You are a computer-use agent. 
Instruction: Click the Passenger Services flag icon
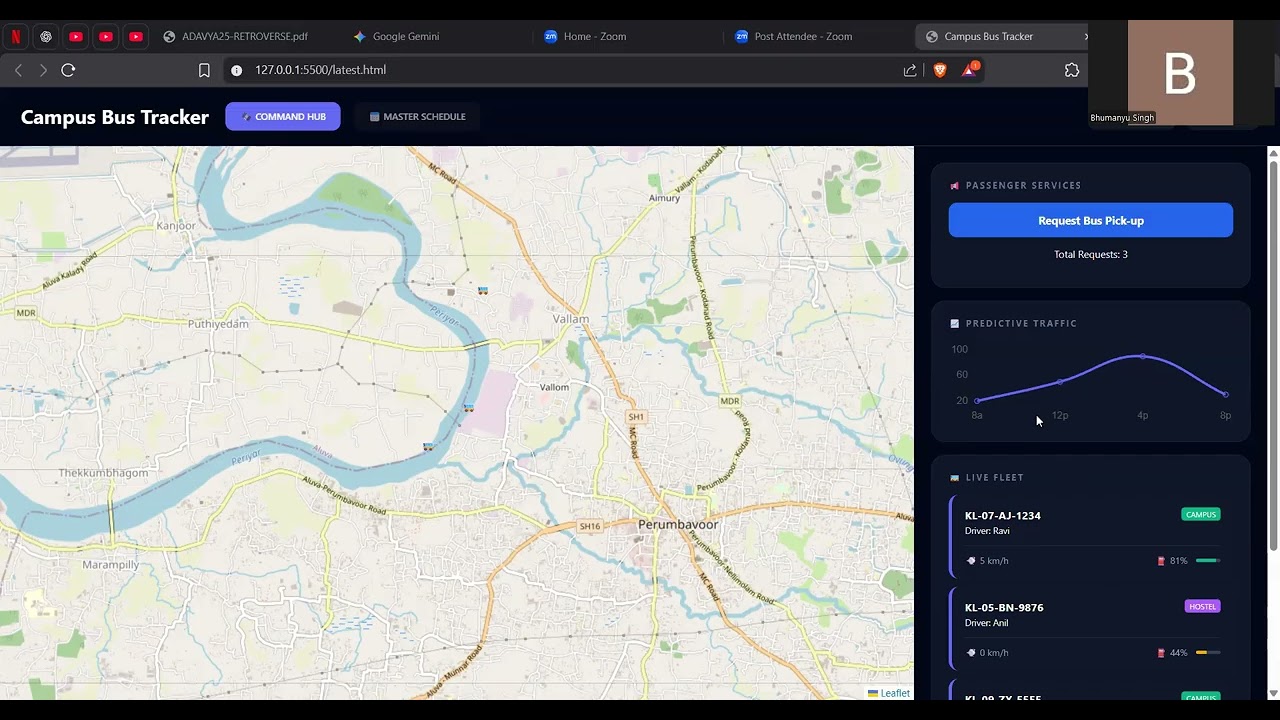pos(955,185)
